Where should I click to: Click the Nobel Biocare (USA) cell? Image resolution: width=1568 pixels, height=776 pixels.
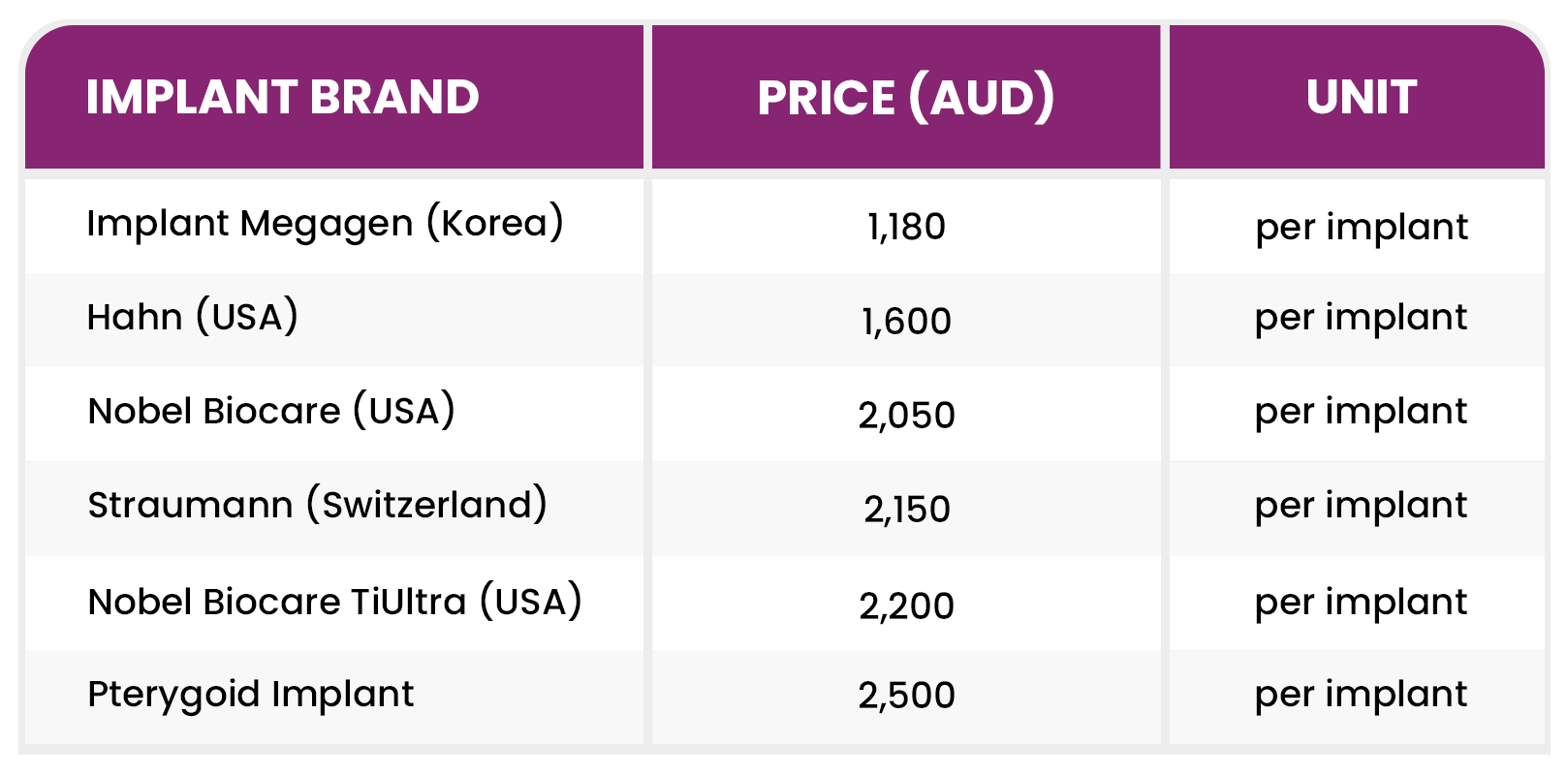[x=271, y=412]
